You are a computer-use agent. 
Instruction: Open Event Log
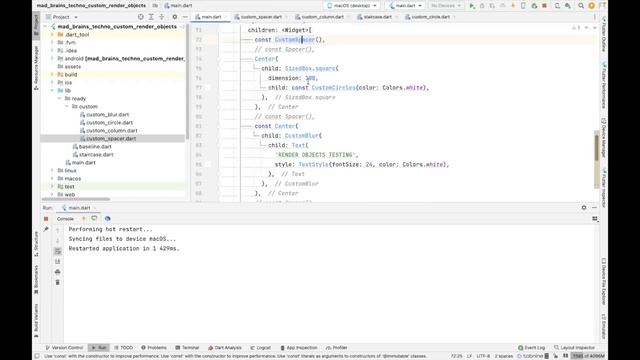coord(531,348)
